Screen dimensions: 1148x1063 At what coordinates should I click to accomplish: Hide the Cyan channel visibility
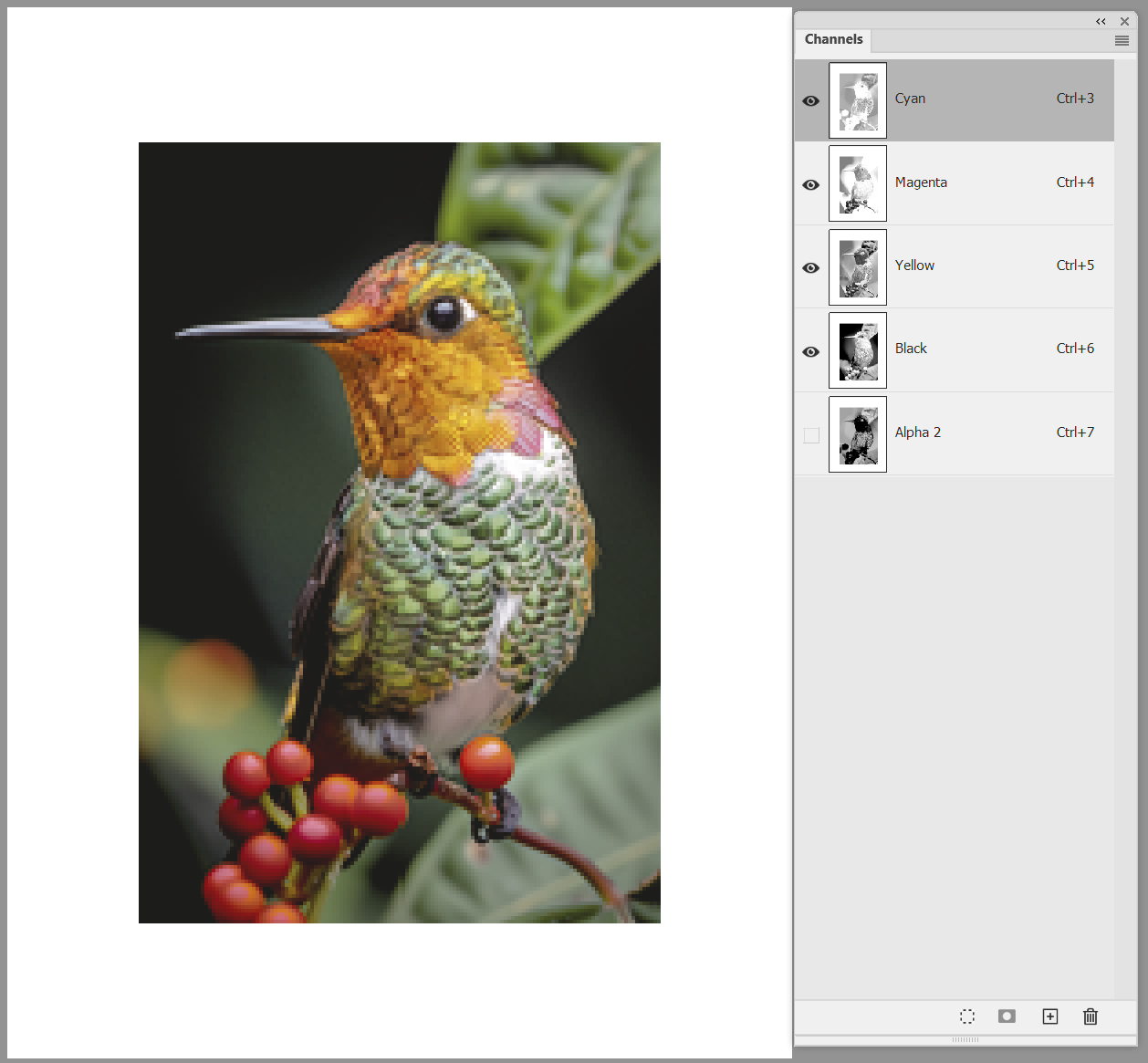(811, 100)
